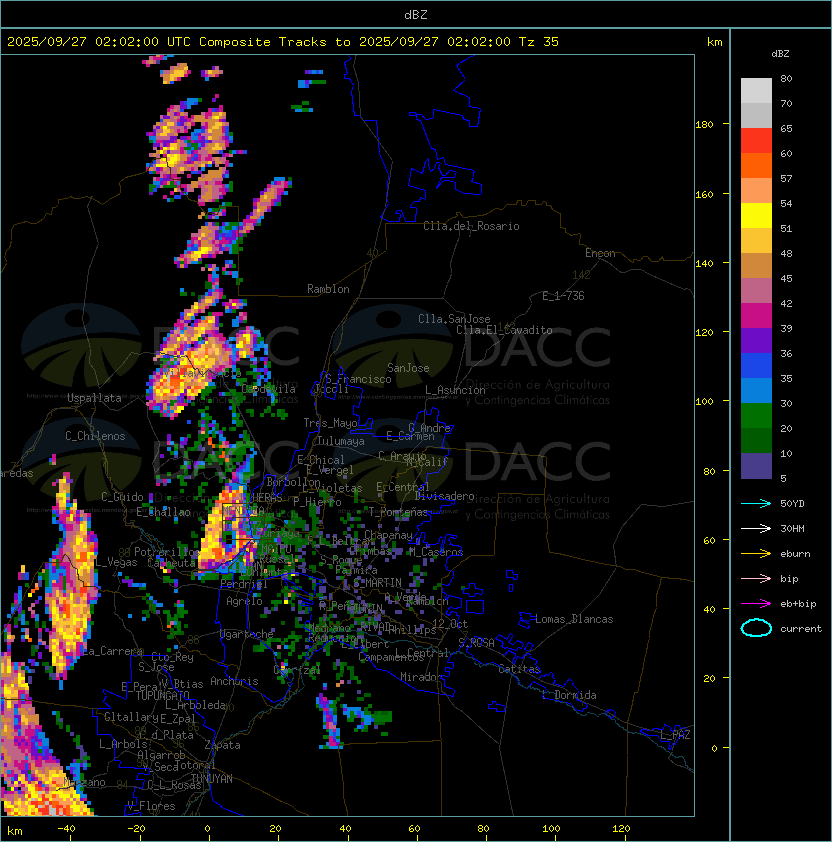Click the 'Tres_Mayo' map label
Viewport: 832px width, 842px height.
[x=330, y=423]
